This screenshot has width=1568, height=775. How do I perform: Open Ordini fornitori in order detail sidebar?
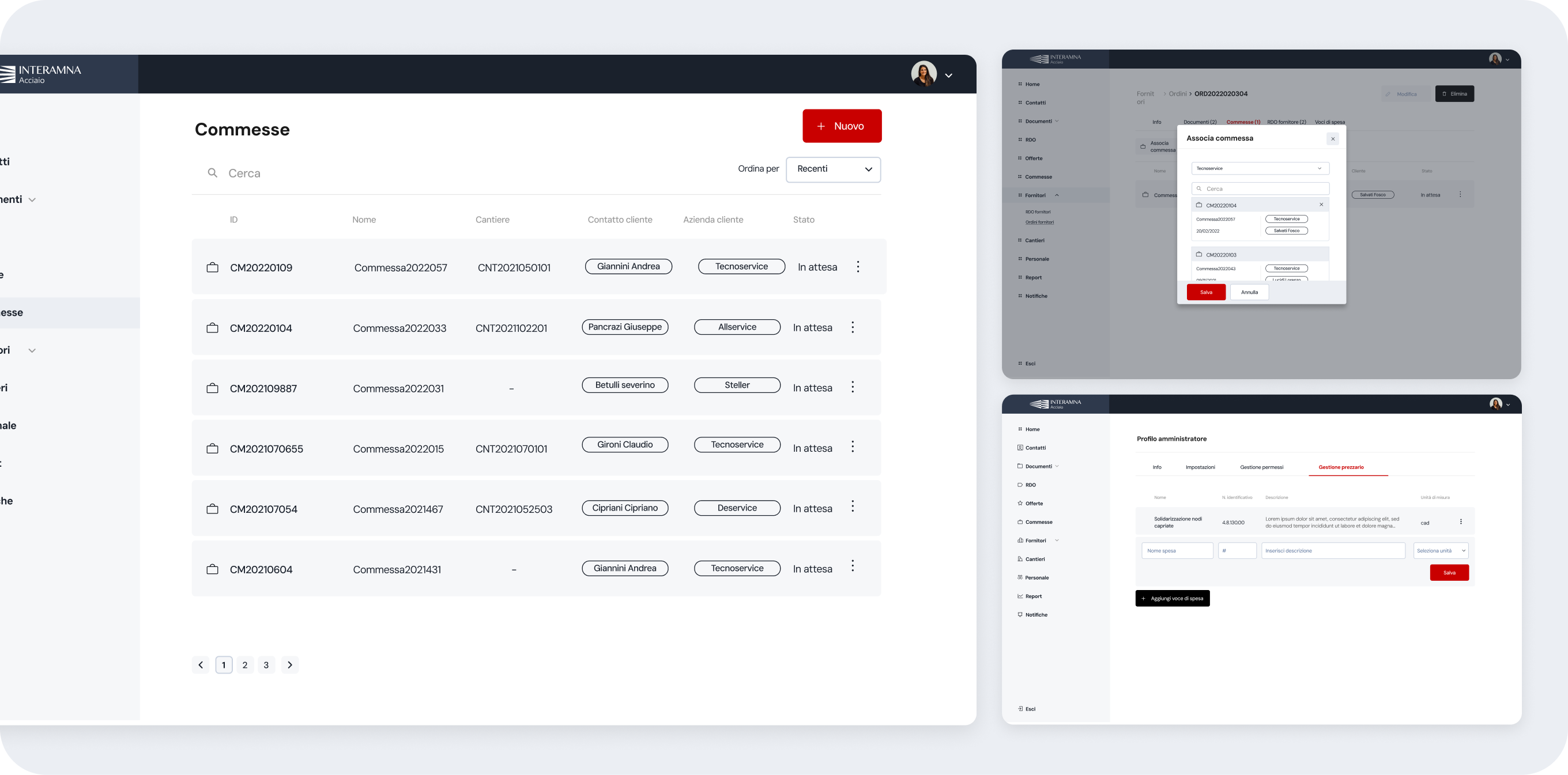1039,222
